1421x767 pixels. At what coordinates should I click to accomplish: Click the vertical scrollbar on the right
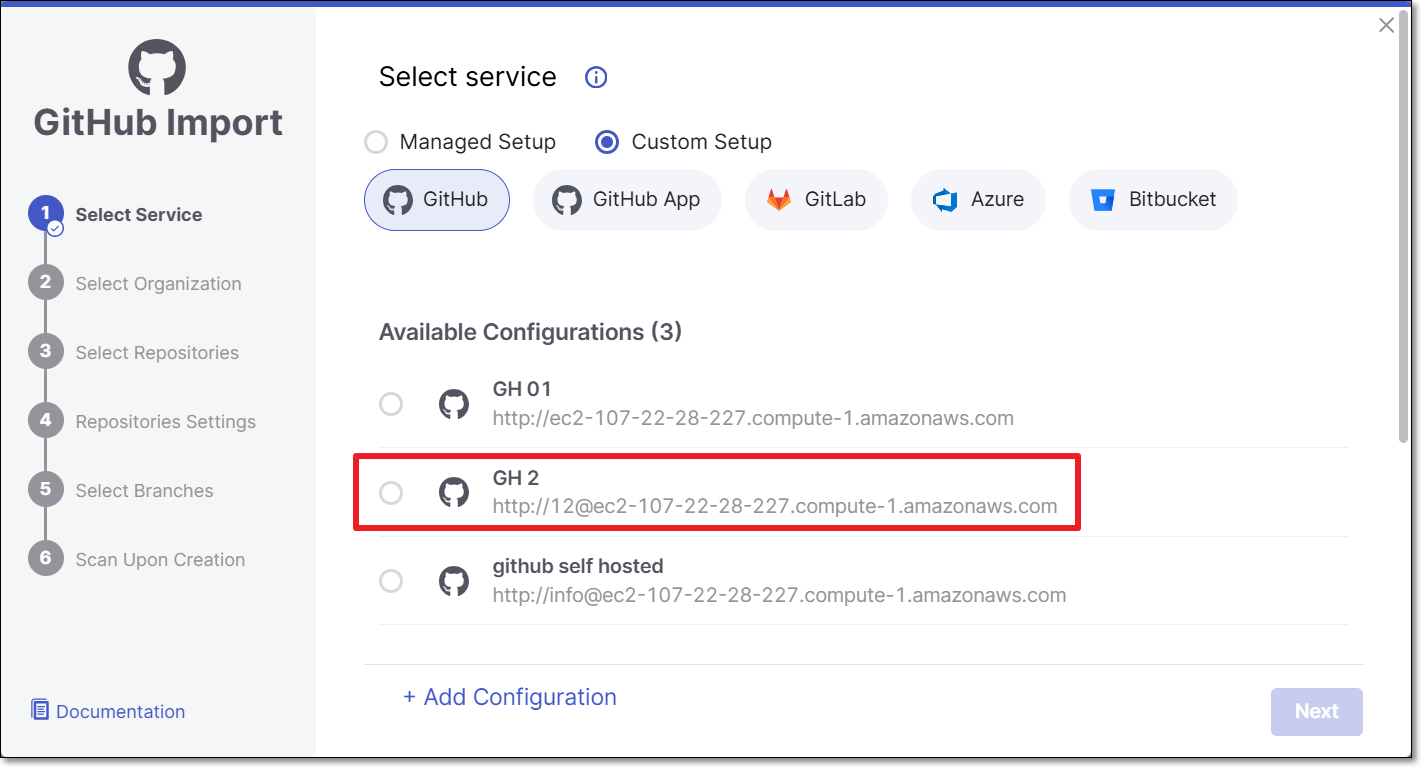1404,228
